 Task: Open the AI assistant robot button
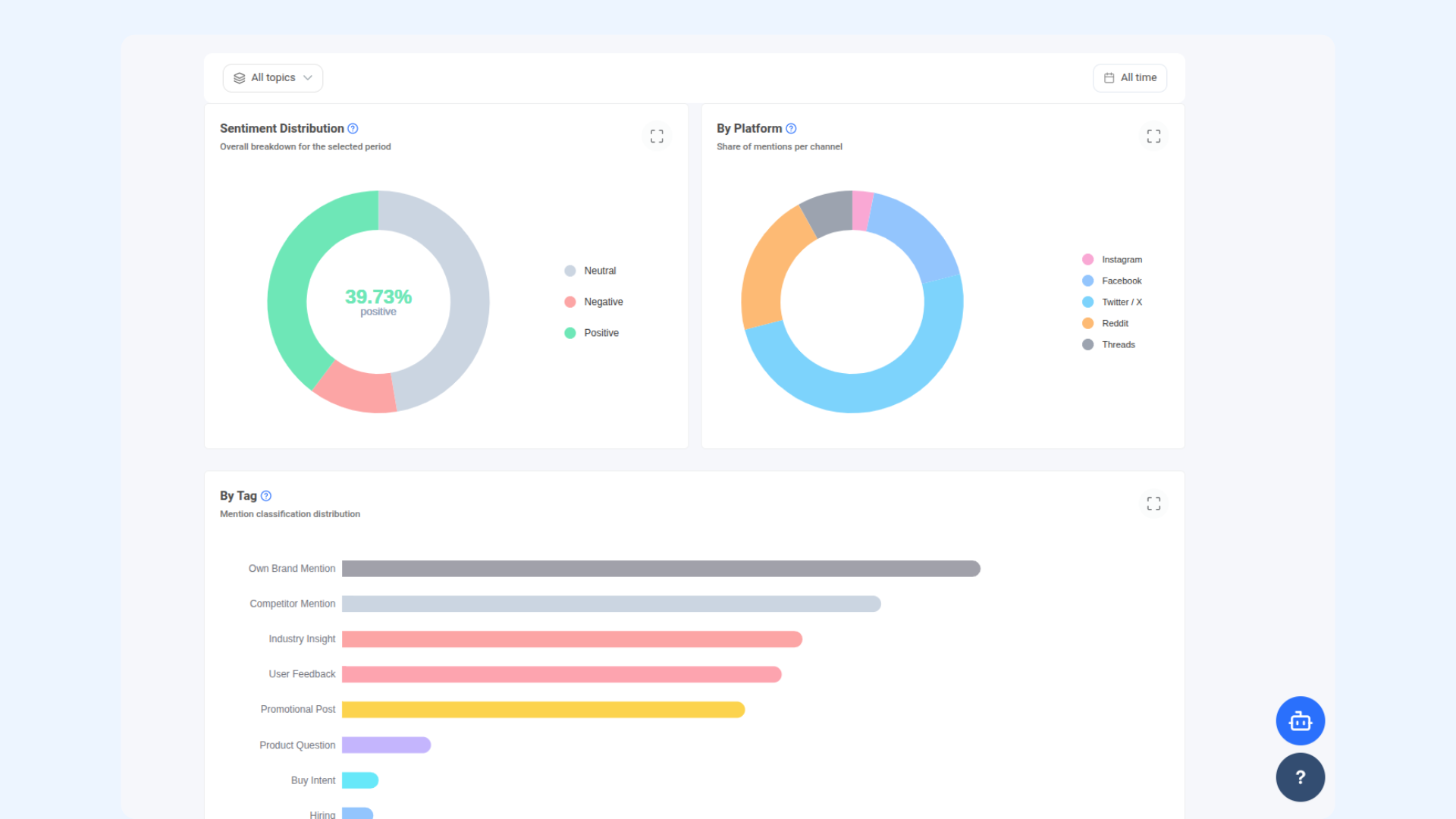pyautogui.click(x=1300, y=720)
